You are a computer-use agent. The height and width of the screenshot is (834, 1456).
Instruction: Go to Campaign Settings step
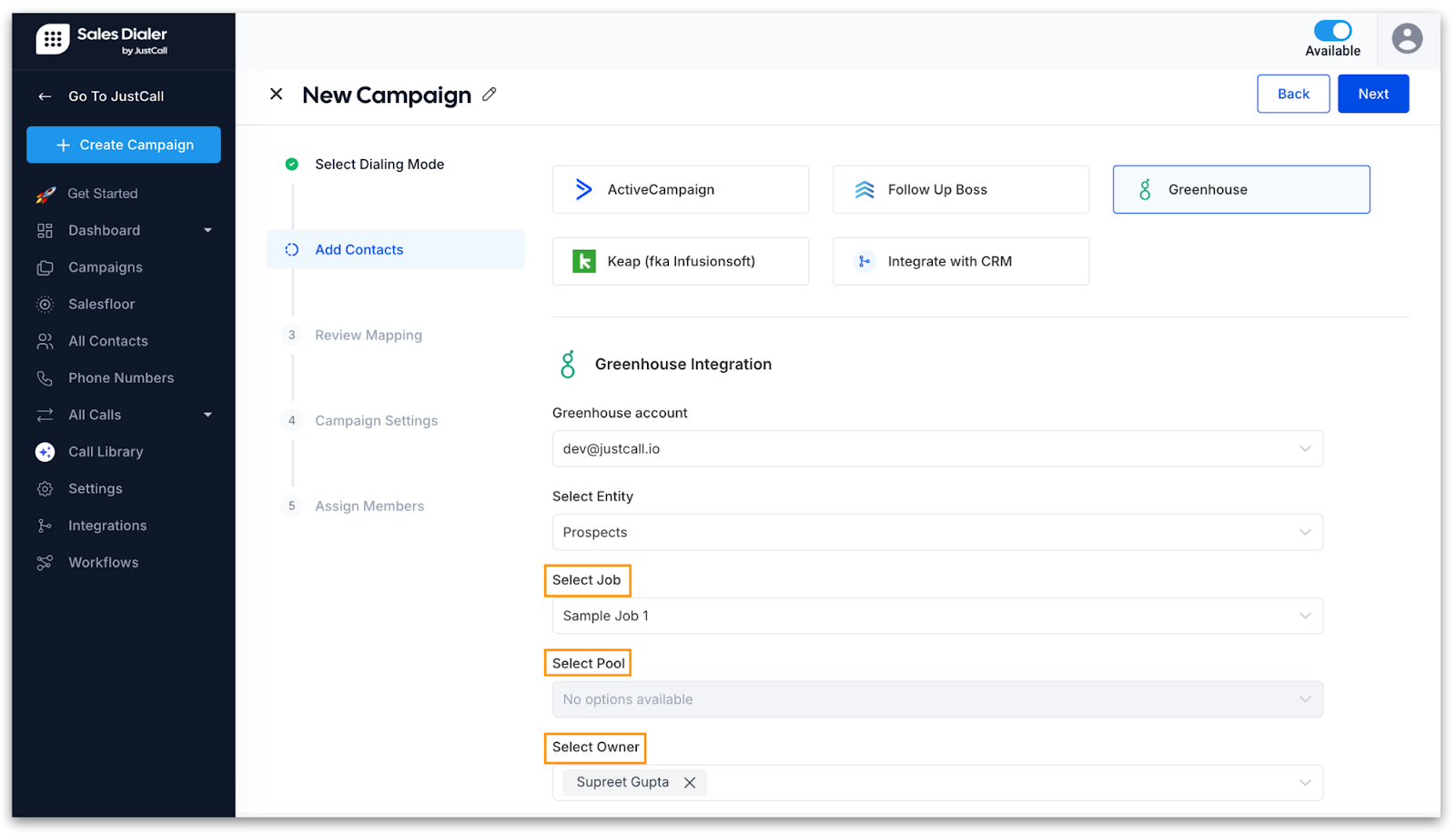point(377,421)
